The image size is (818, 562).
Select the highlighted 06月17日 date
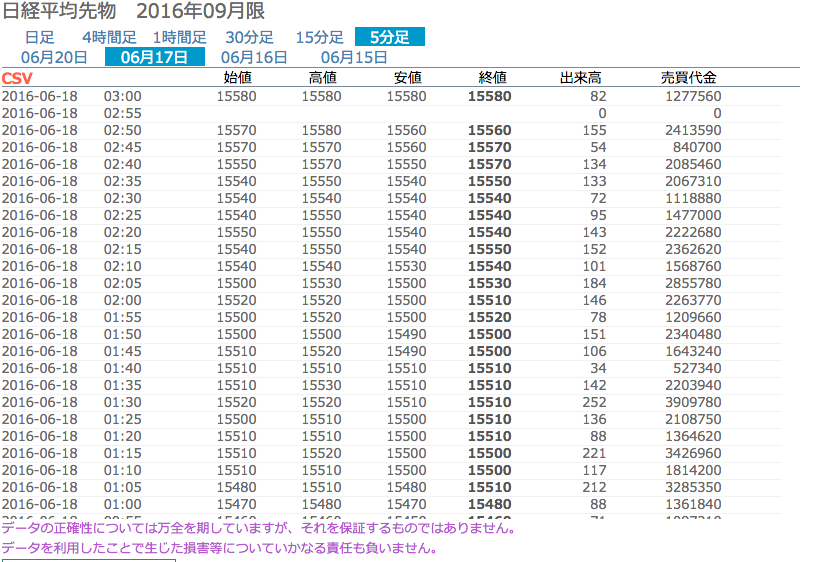pyautogui.click(x=155, y=57)
